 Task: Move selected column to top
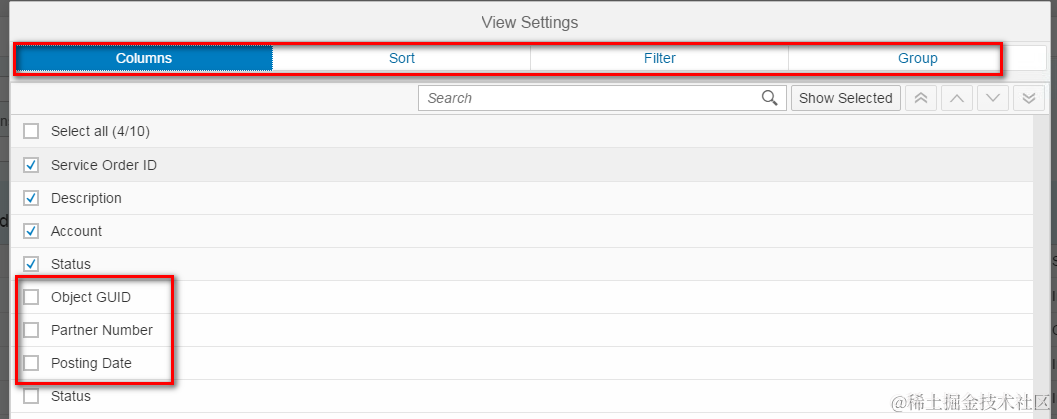coord(920,98)
